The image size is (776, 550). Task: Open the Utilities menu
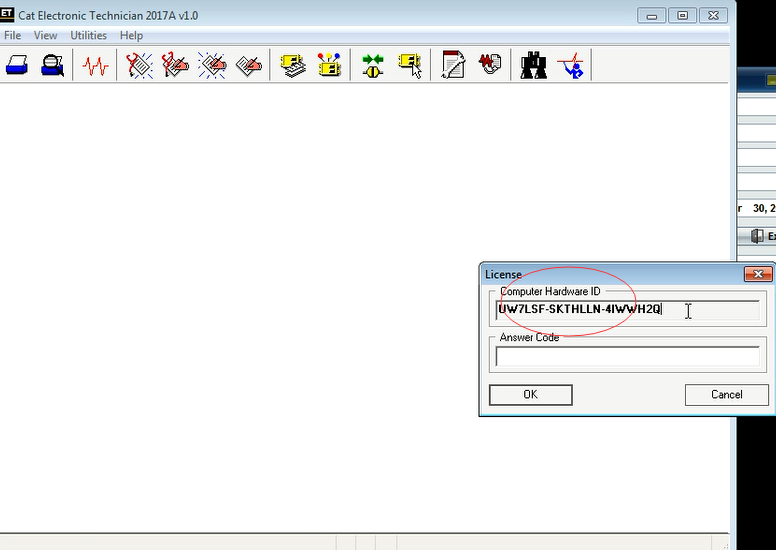pyautogui.click(x=89, y=36)
